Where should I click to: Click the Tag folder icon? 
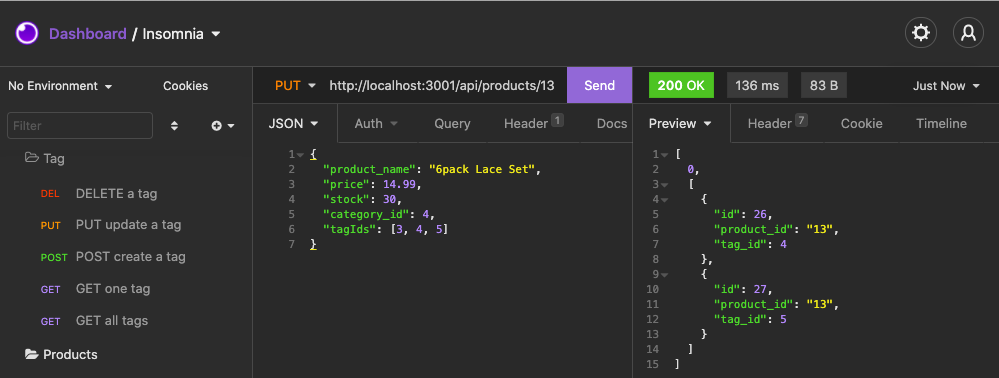tap(31, 157)
